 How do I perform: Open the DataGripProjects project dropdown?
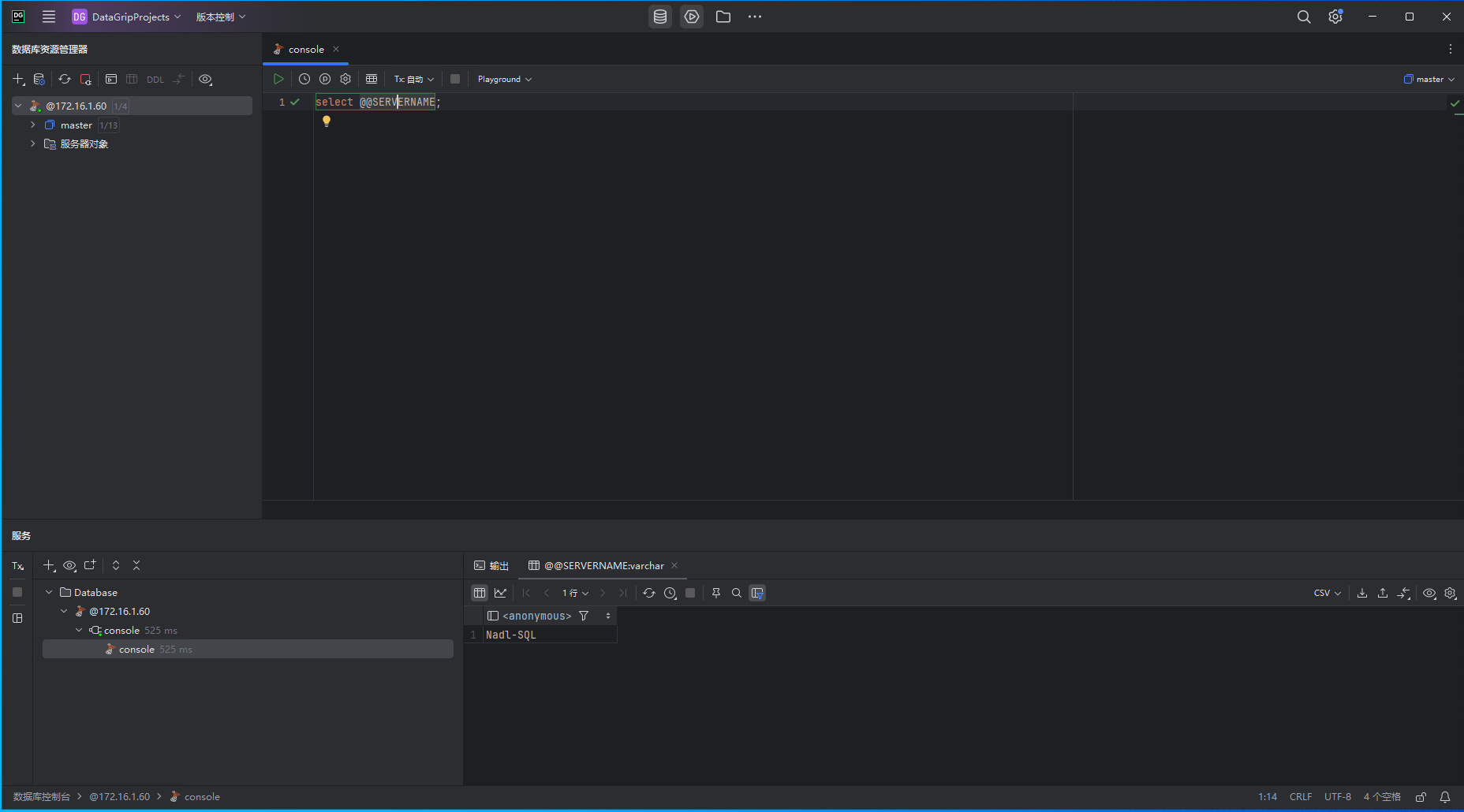(x=126, y=17)
